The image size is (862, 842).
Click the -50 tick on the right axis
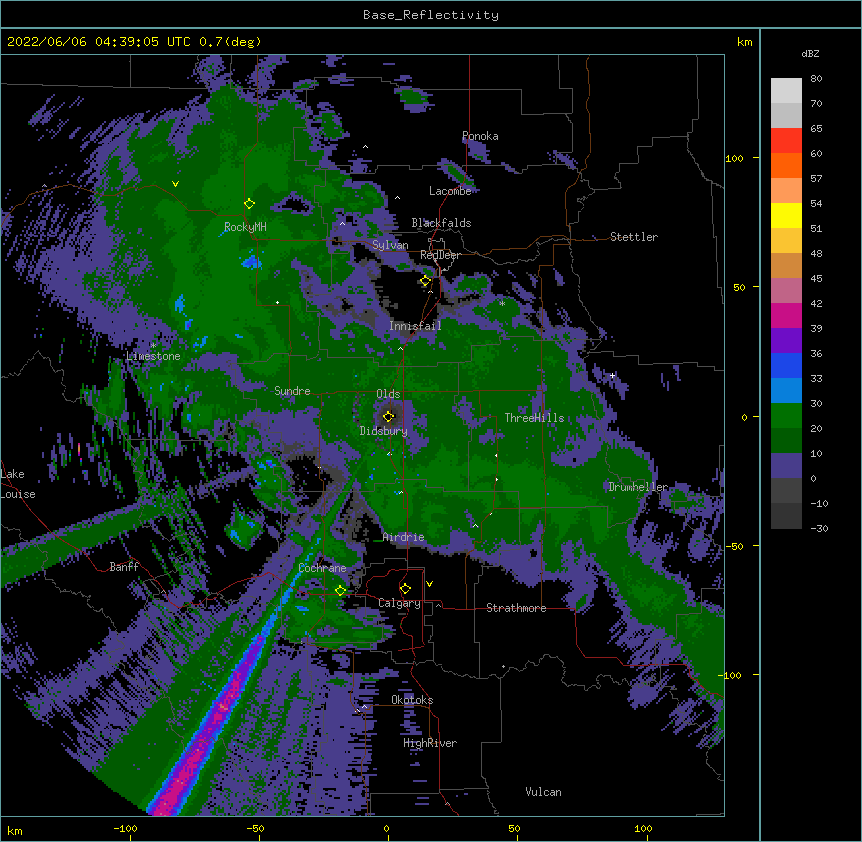point(734,546)
